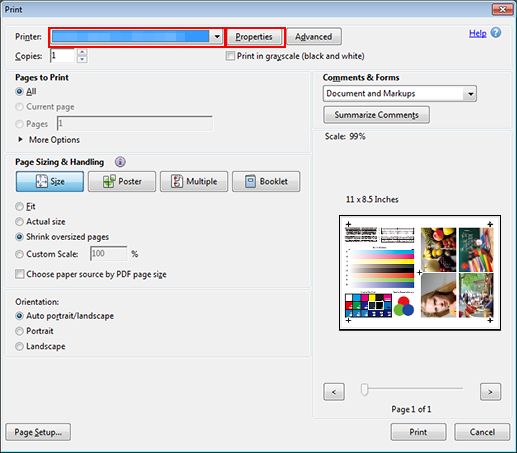Cancel the print dialog
Viewport: 517px width, 453px height.
(x=482, y=432)
